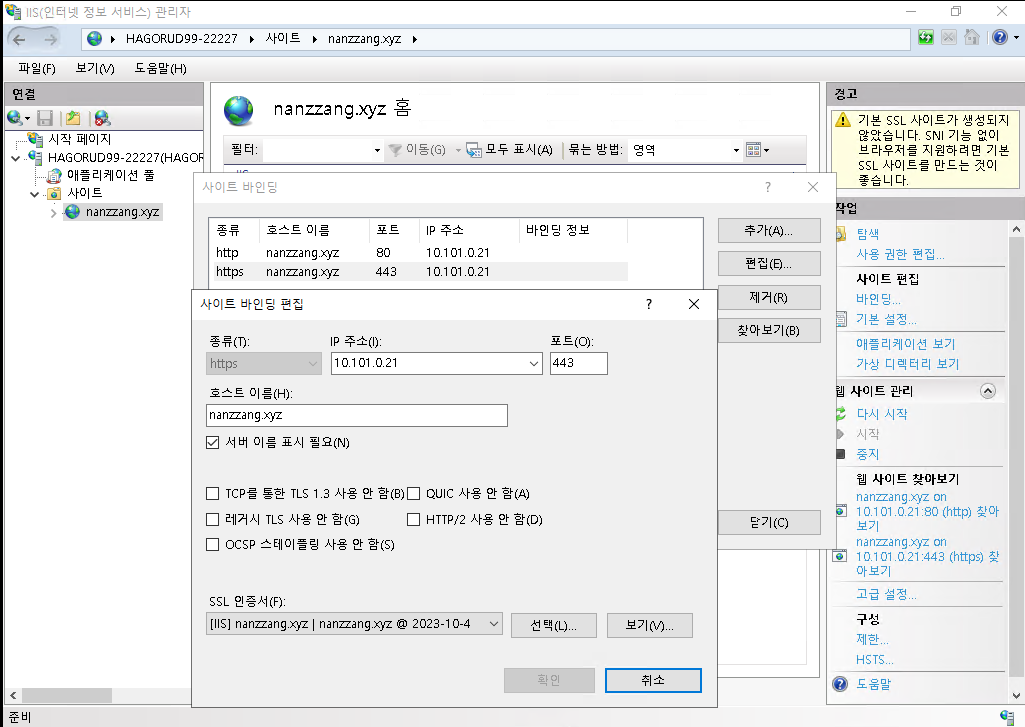
Task: Click the refresh page icon in top toolbar
Action: click(926, 37)
